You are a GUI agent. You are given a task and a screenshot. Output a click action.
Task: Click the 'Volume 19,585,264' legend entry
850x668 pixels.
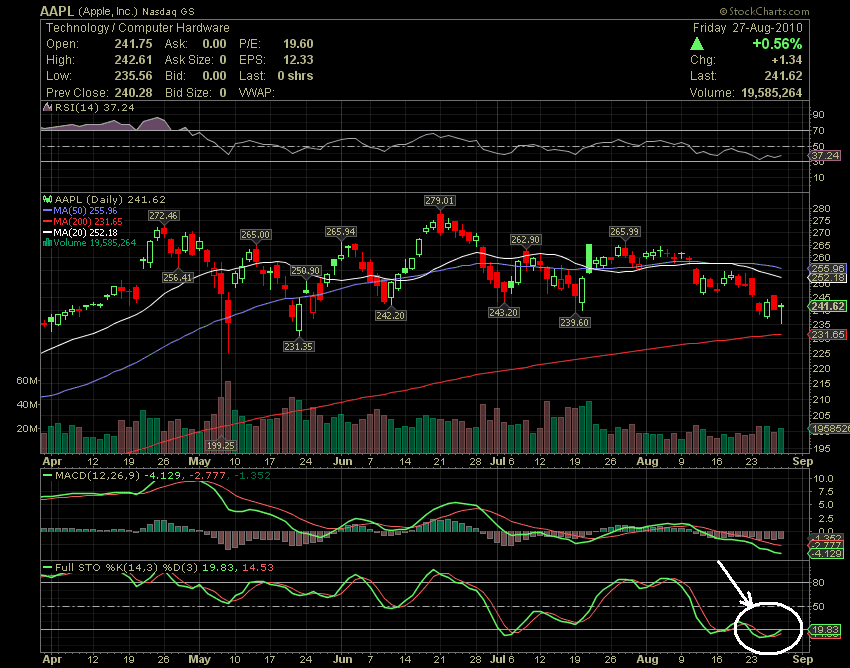click(x=94, y=243)
